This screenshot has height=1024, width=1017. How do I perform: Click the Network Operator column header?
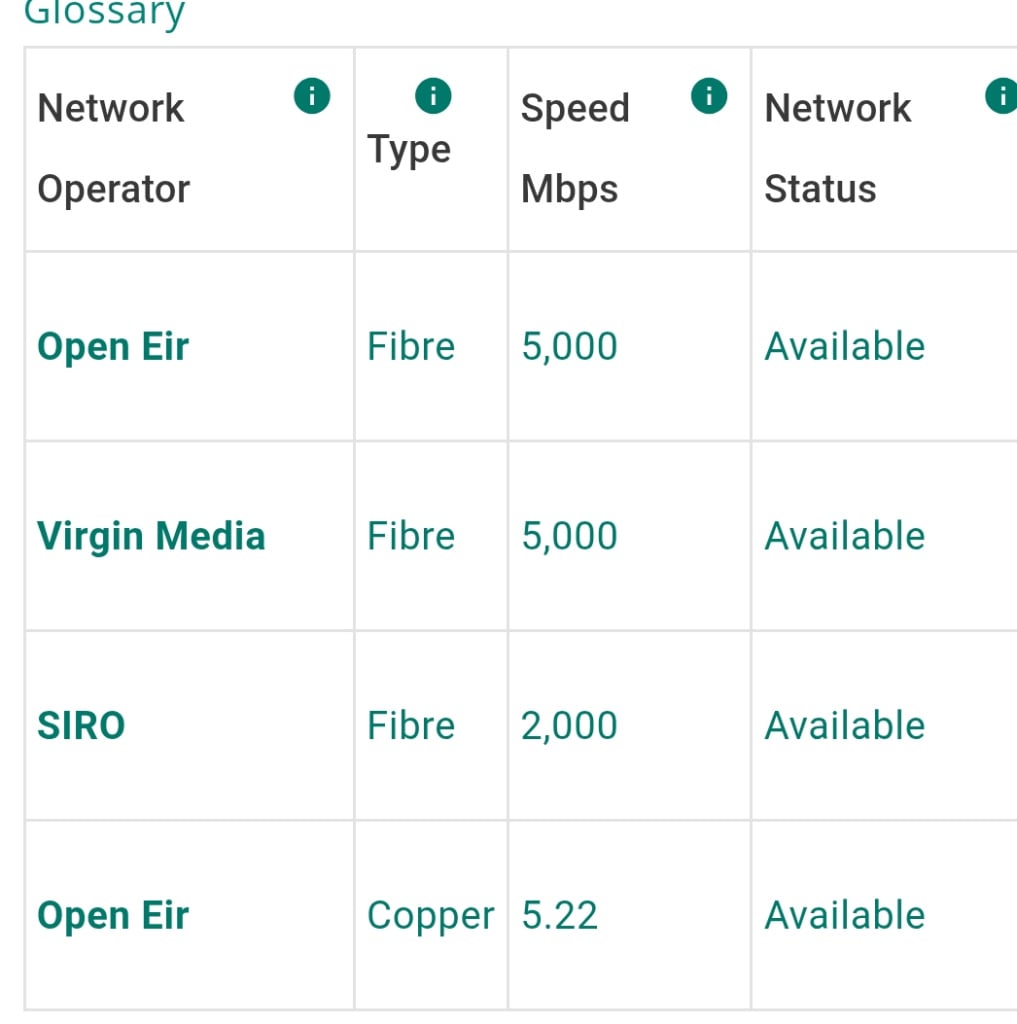click(114, 149)
